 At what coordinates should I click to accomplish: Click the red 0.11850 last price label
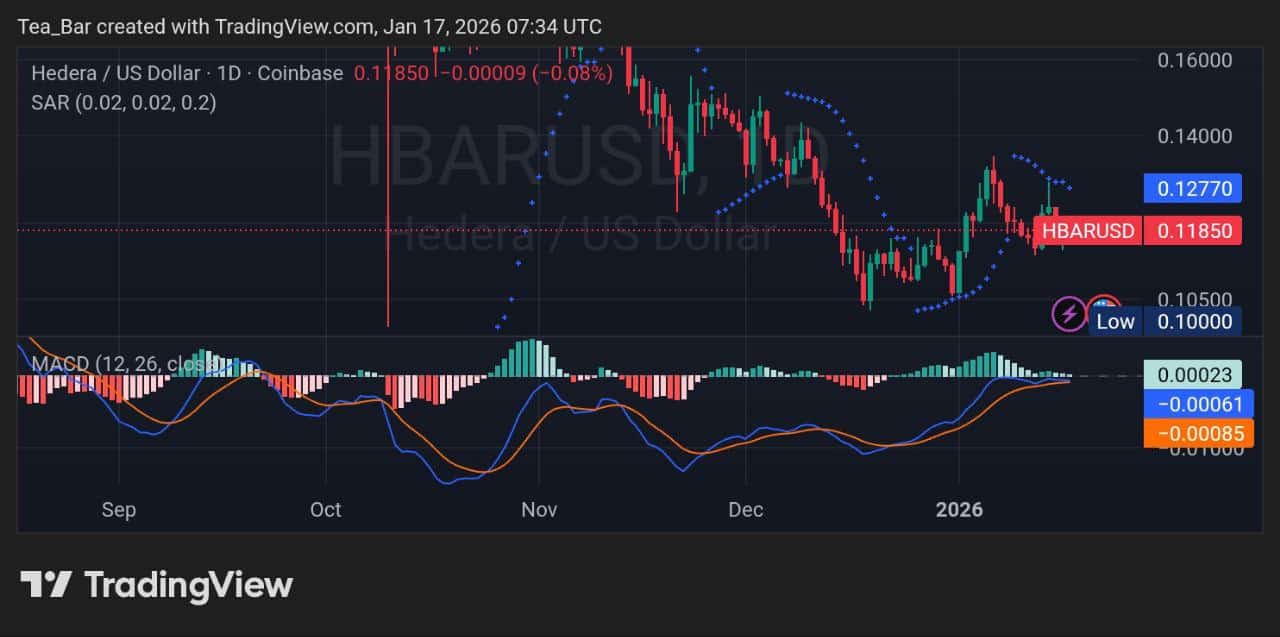click(x=1193, y=231)
